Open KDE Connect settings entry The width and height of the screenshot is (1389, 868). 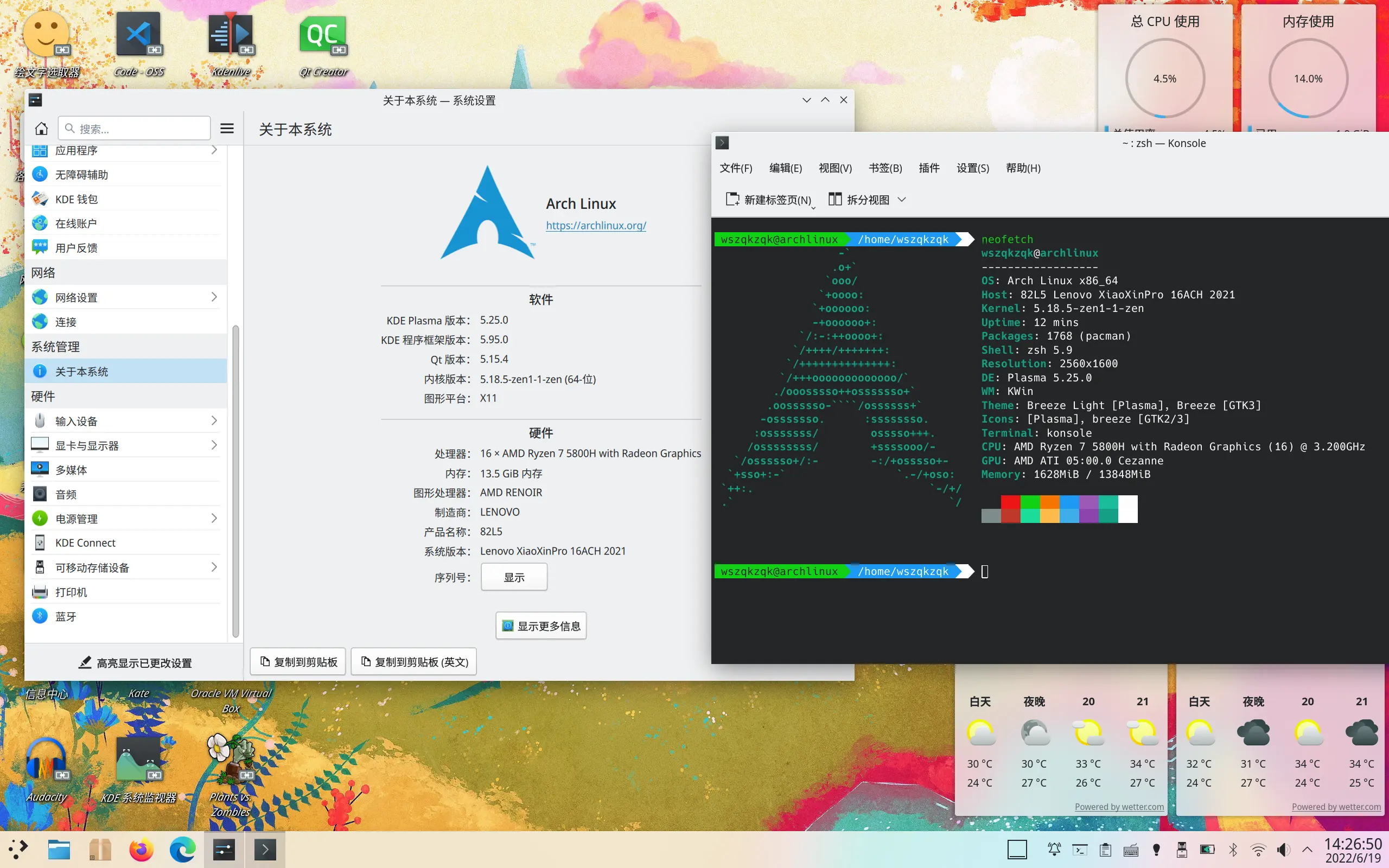tap(126, 542)
